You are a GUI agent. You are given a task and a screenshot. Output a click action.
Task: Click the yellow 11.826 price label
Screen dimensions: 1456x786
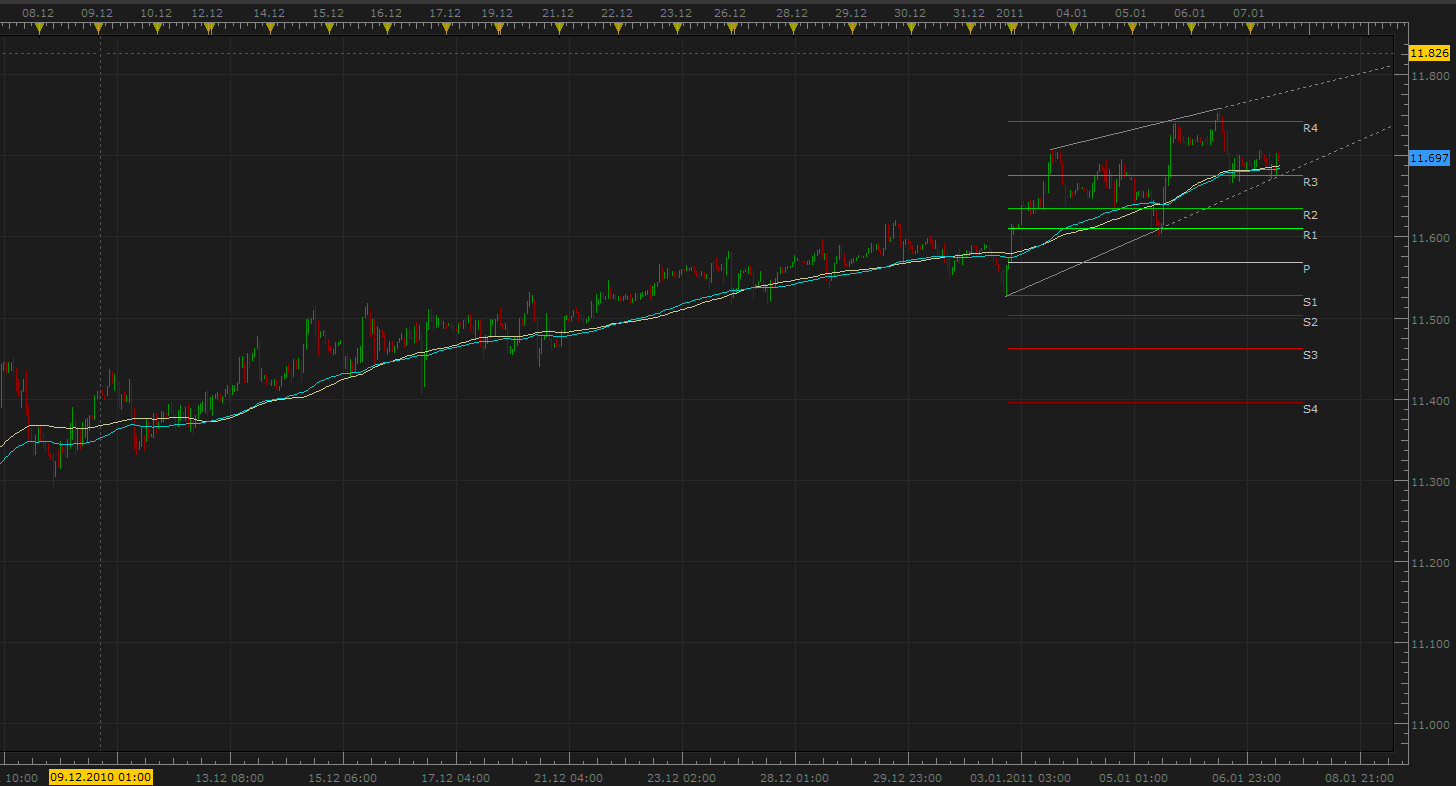[x=1428, y=53]
